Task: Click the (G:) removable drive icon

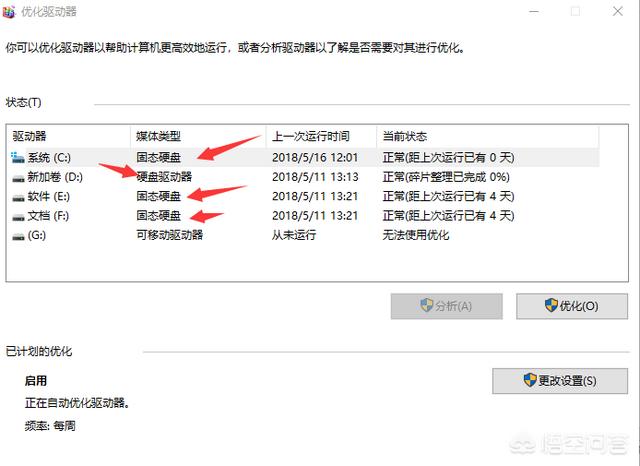Action: coord(18,236)
